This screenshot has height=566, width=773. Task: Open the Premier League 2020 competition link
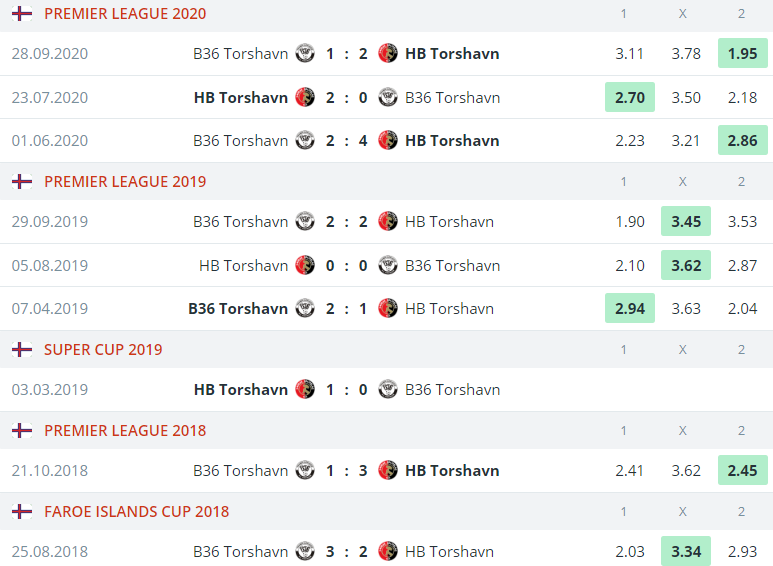pos(125,13)
